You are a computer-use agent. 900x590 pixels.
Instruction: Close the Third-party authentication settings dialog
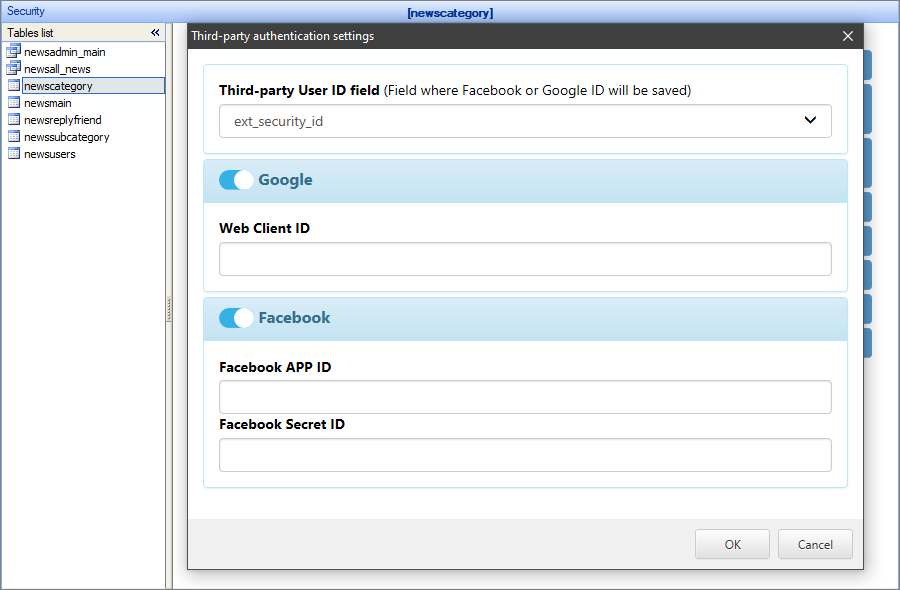pyautogui.click(x=848, y=35)
